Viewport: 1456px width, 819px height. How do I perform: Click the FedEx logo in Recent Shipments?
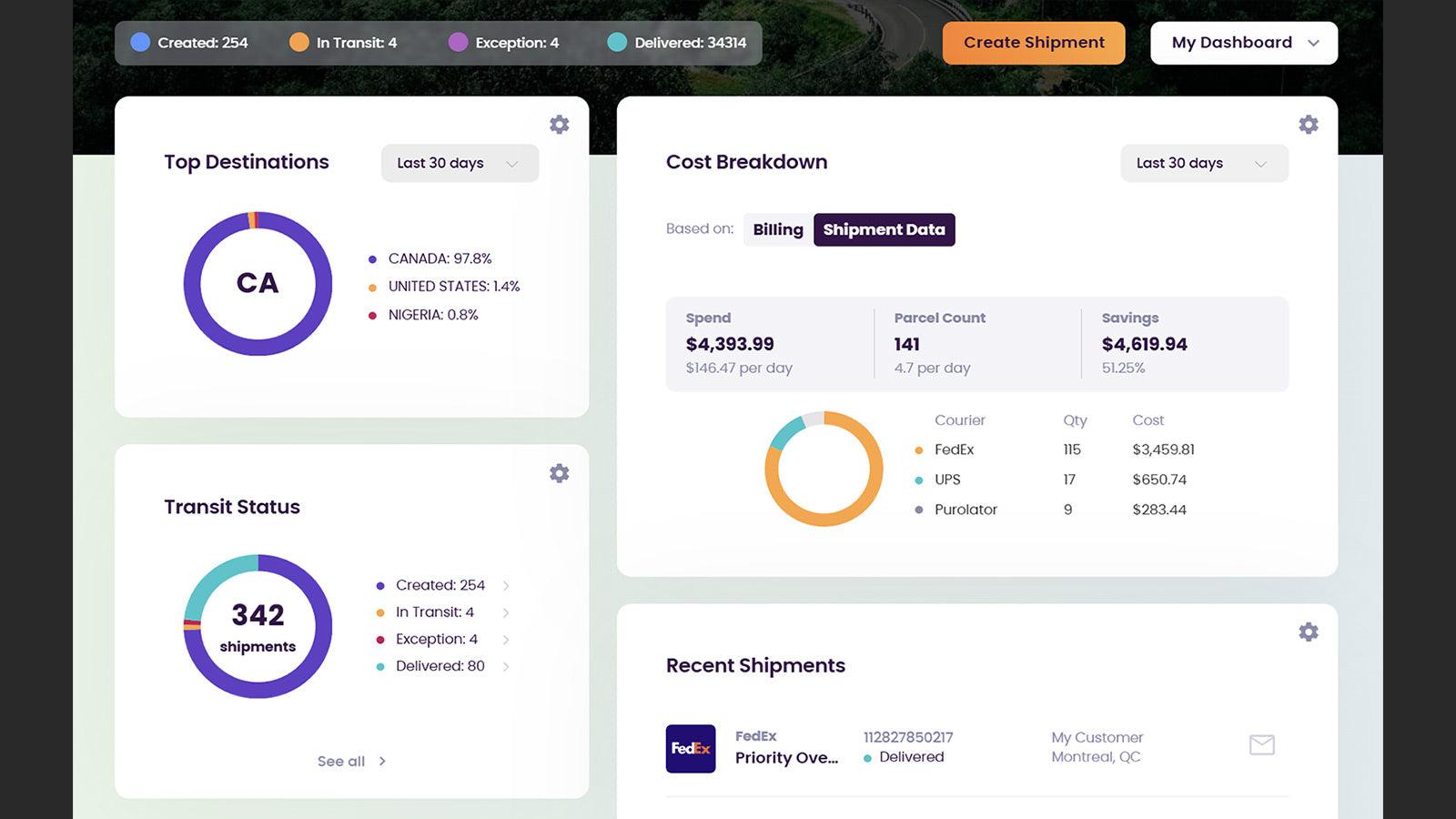(x=691, y=748)
